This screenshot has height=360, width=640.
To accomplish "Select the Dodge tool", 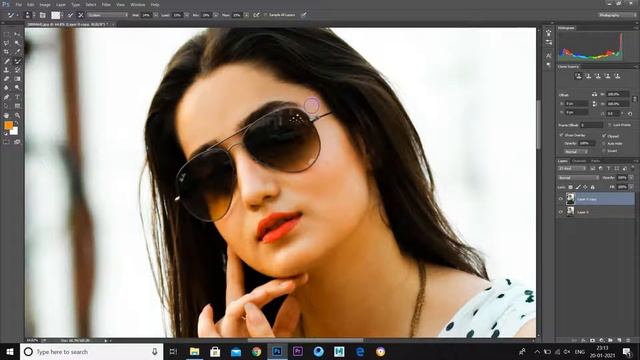I will click(x=17, y=88).
